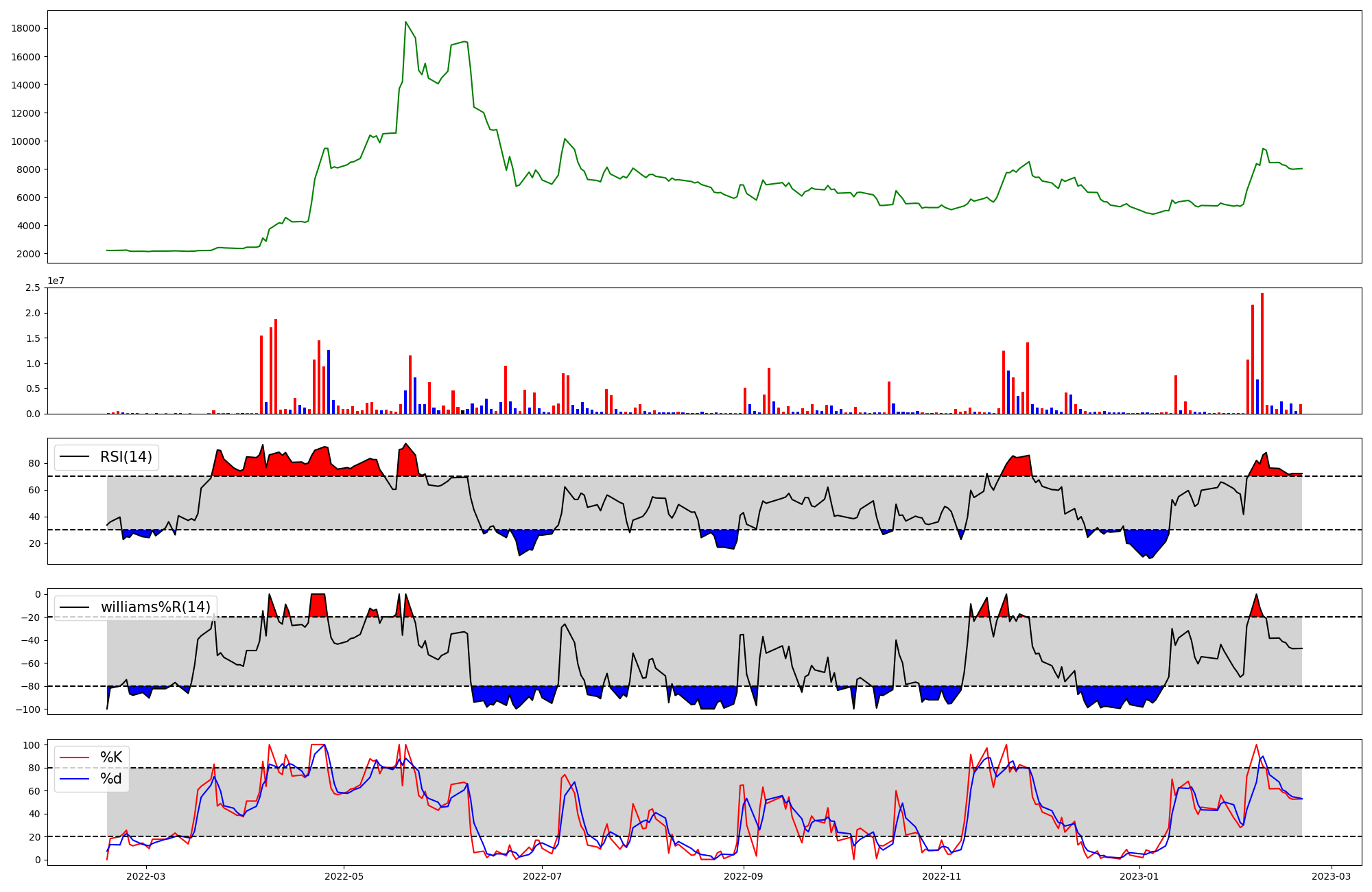
Task: Select the %d legend label
Action: coord(111,779)
